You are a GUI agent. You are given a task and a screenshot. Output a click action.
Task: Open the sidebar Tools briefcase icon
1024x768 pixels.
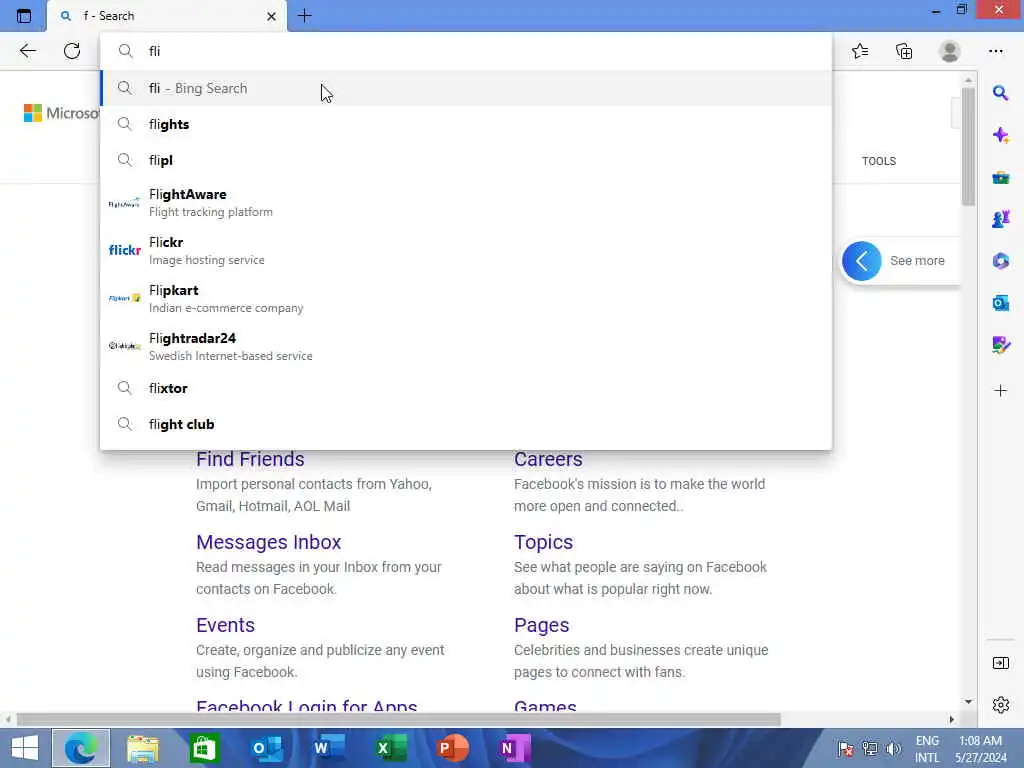tap(1000, 178)
